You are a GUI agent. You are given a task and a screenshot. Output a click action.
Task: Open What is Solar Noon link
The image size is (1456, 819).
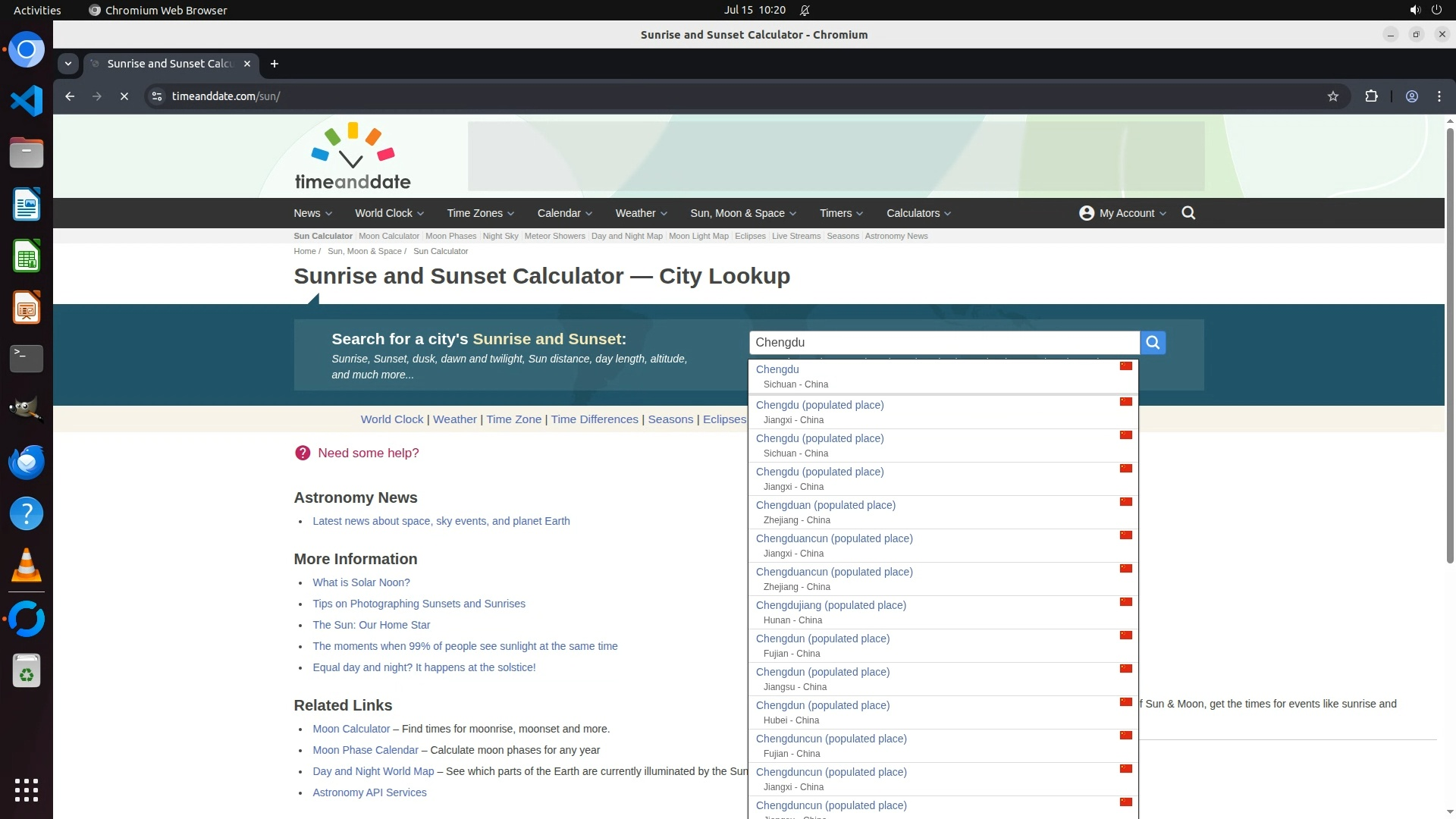[x=361, y=582]
